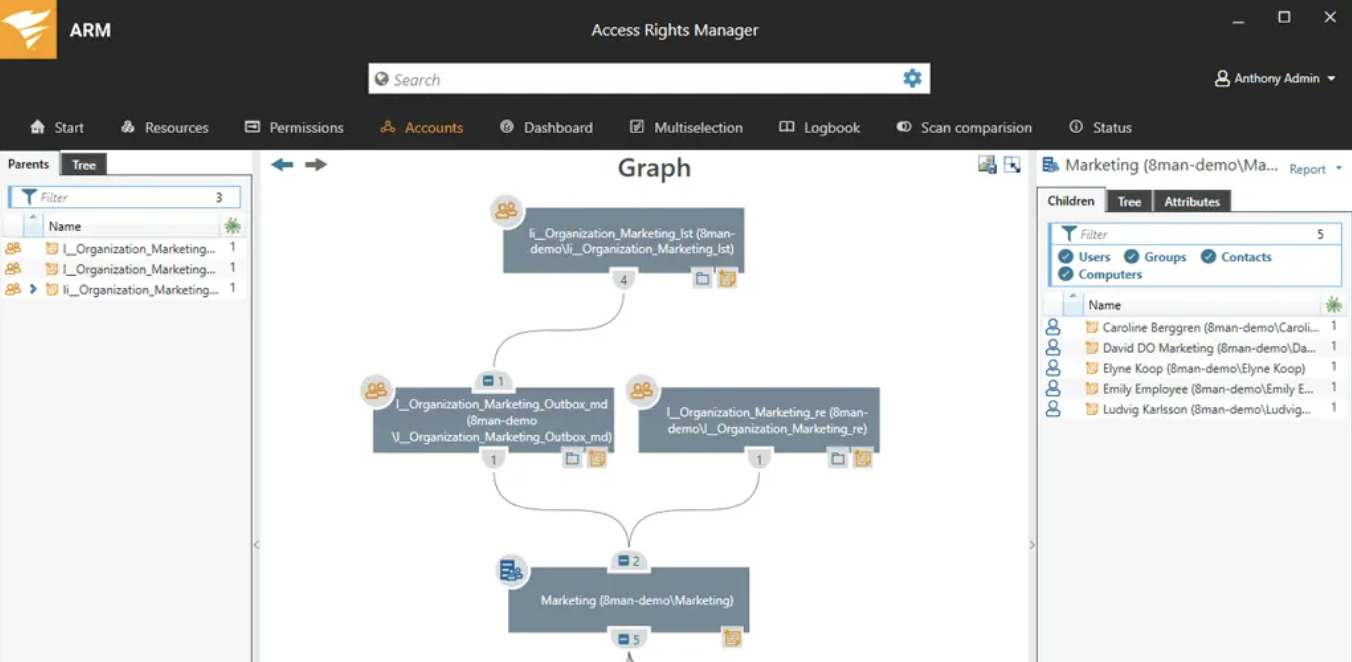Click folder icon on Outbox_md node
This screenshot has height=662, width=1352.
pyautogui.click(x=572, y=459)
